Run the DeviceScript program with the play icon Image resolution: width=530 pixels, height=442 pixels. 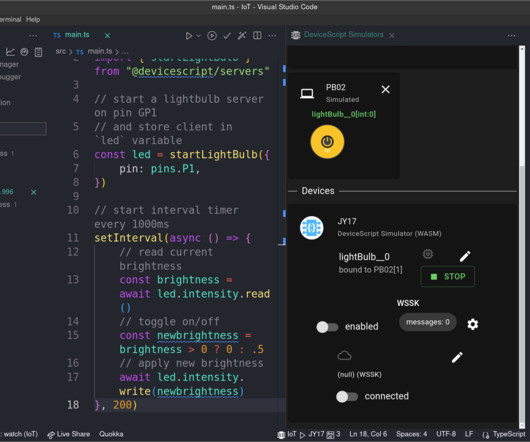tap(189, 35)
